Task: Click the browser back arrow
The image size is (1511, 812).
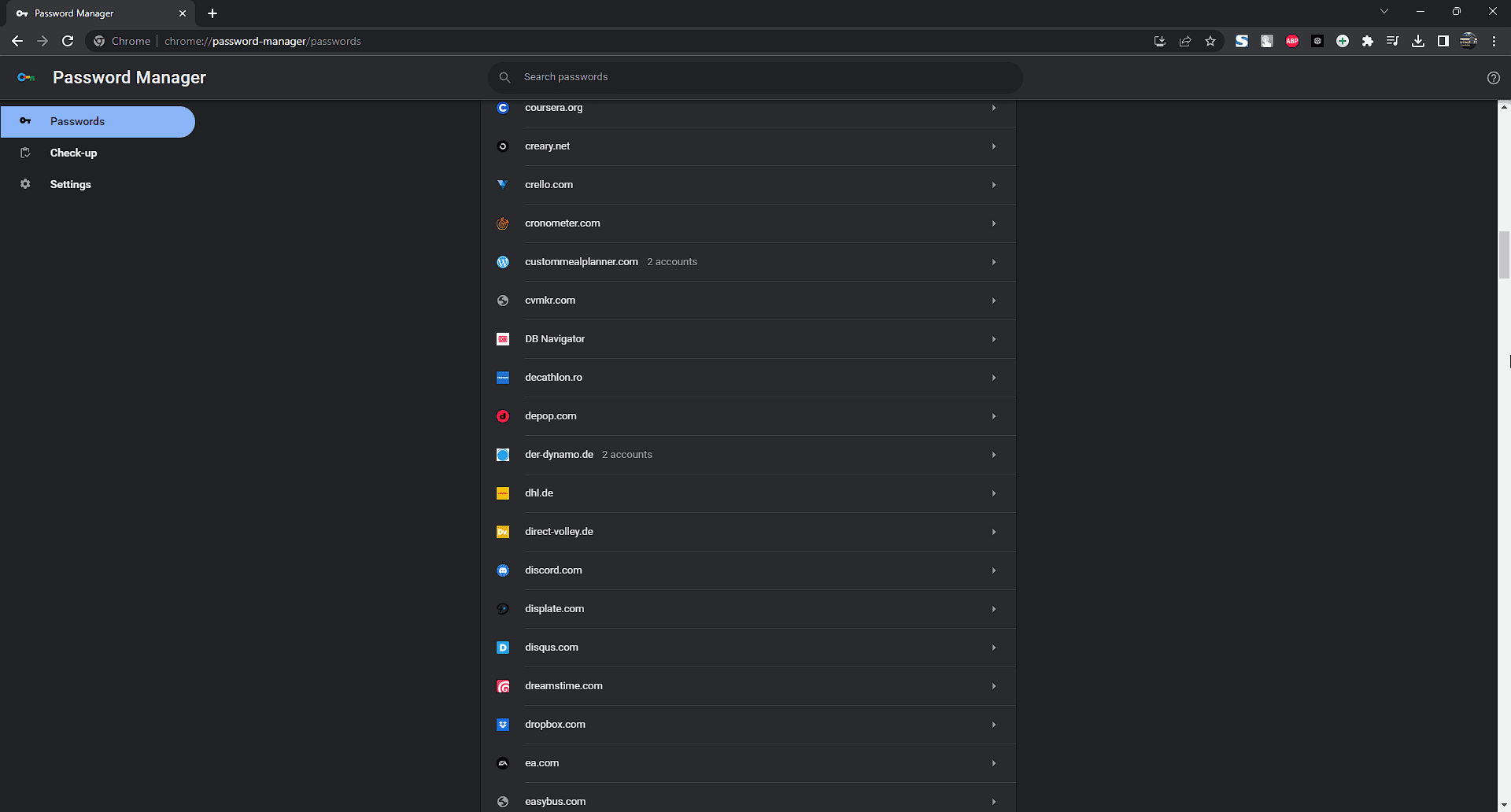Action: click(x=17, y=41)
